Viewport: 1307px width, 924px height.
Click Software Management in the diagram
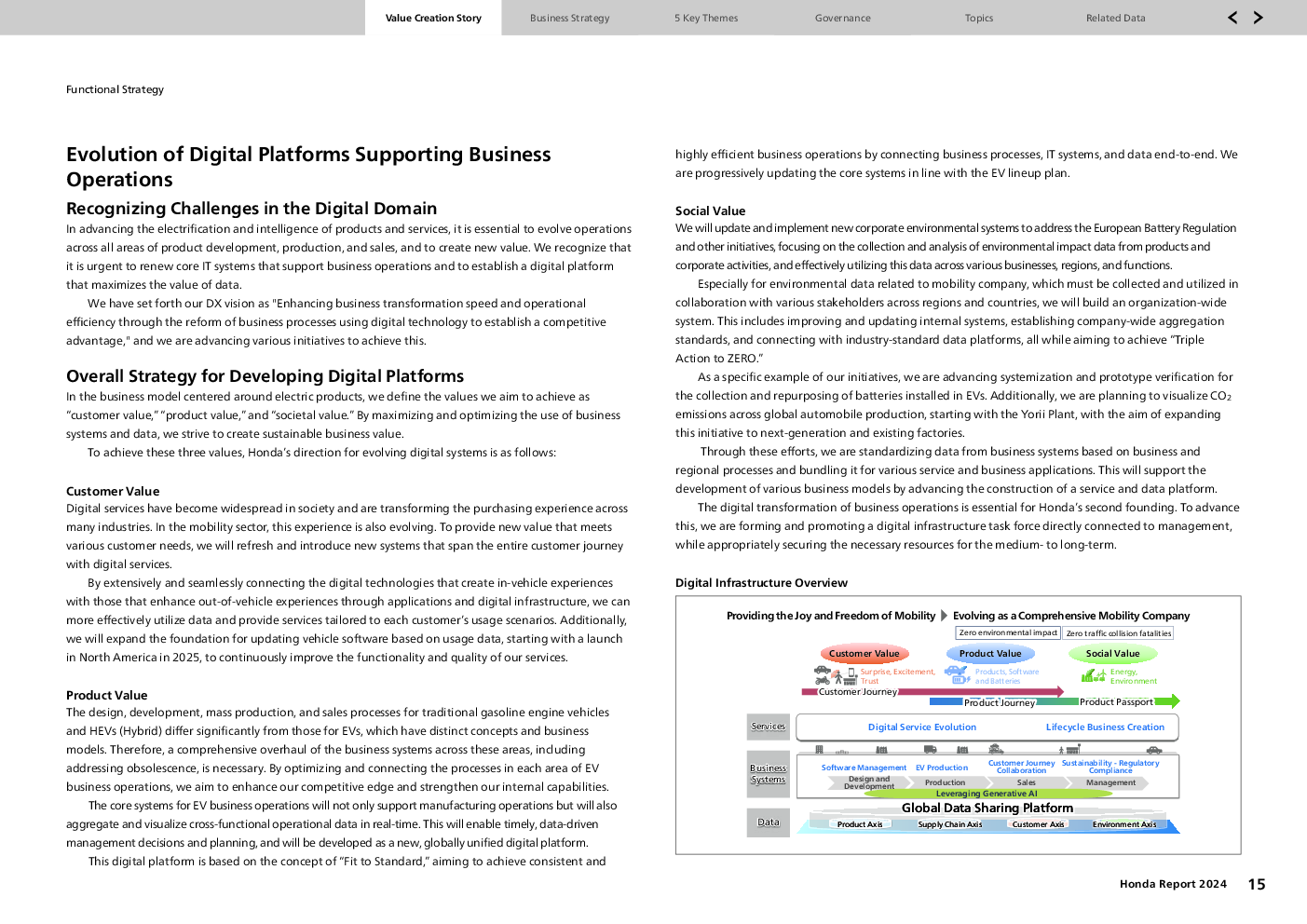click(x=864, y=768)
